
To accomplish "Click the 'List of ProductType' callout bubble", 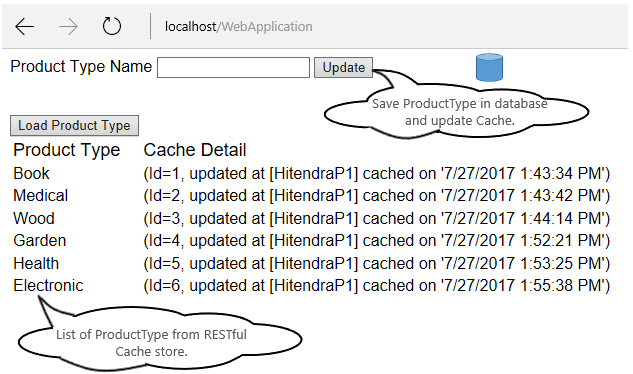I will tap(160, 339).
